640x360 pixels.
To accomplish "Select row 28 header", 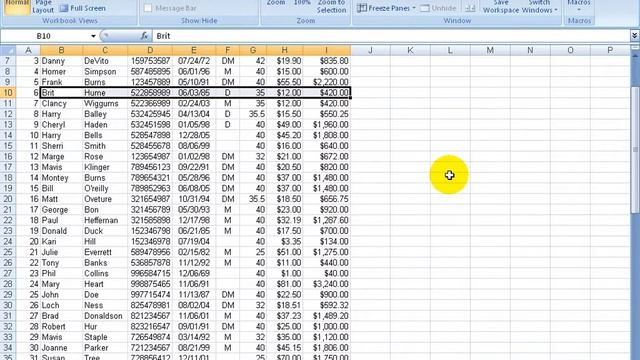I will click(8, 284).
